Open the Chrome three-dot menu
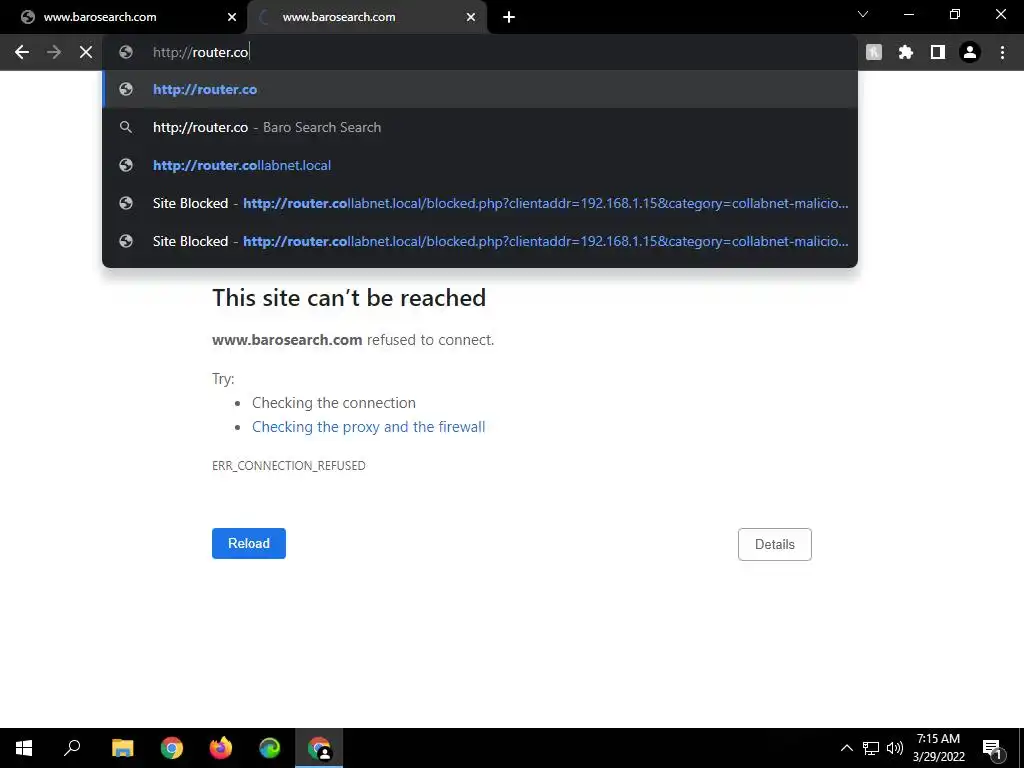1024x768 pixels. coord(1002,52)
